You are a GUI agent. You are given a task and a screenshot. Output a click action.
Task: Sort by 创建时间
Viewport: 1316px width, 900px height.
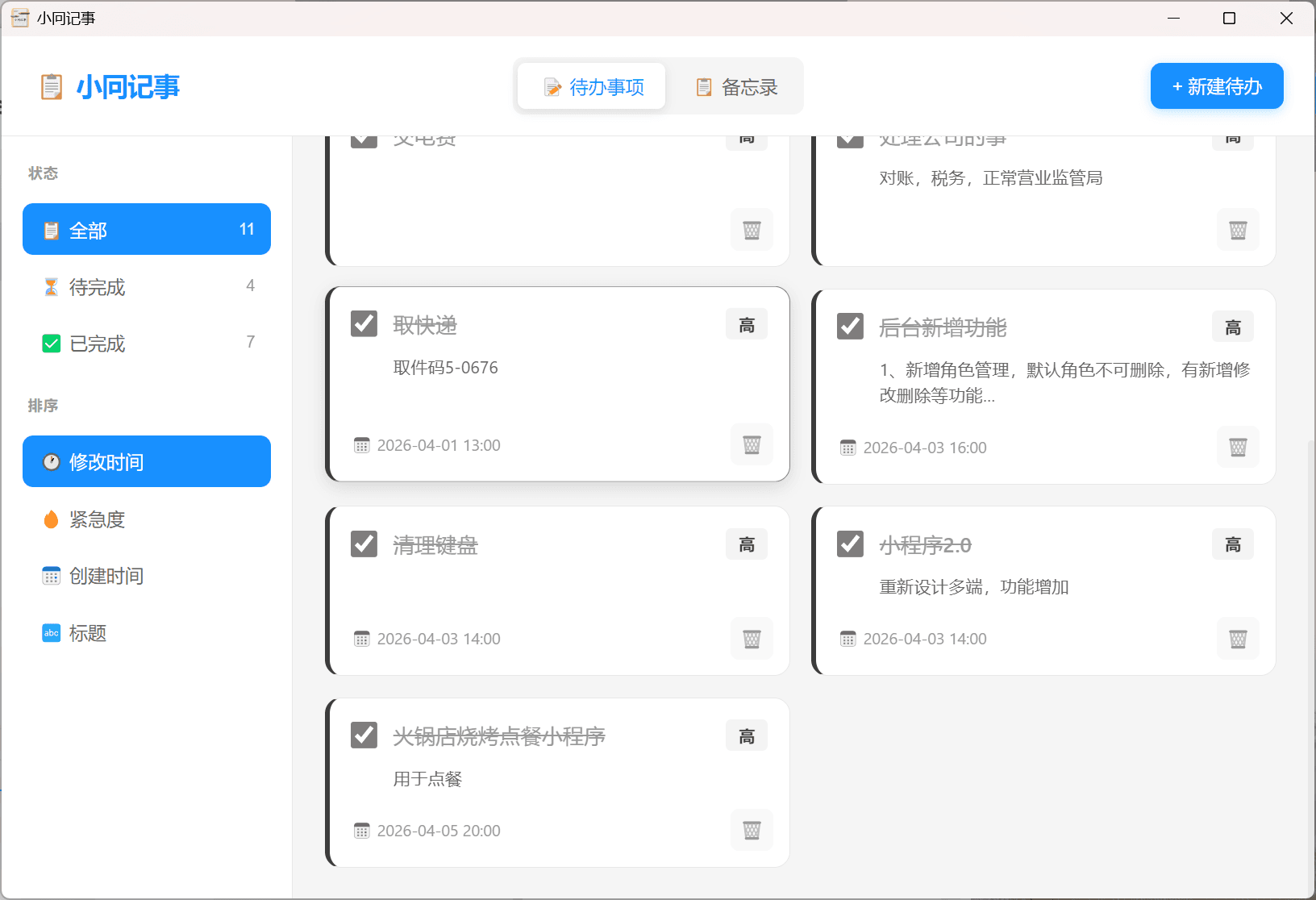pos(147,575)
